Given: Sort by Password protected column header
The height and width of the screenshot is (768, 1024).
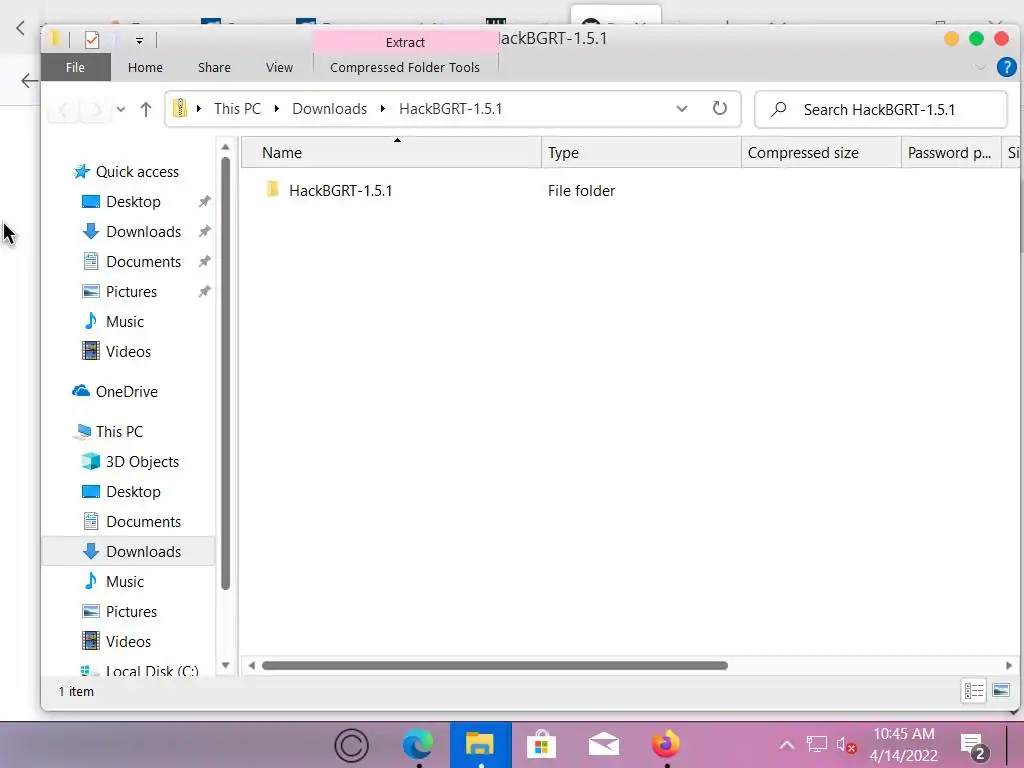Looking at the screenshot, I should (x=950, y=153).
